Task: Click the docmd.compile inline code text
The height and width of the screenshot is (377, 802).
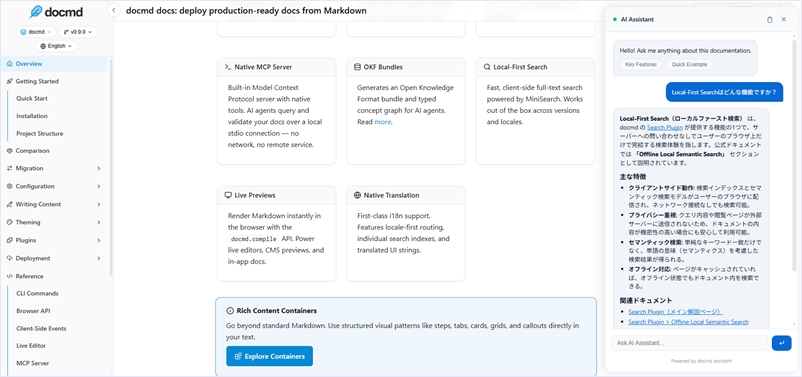Action: click(x=254, y=239)
